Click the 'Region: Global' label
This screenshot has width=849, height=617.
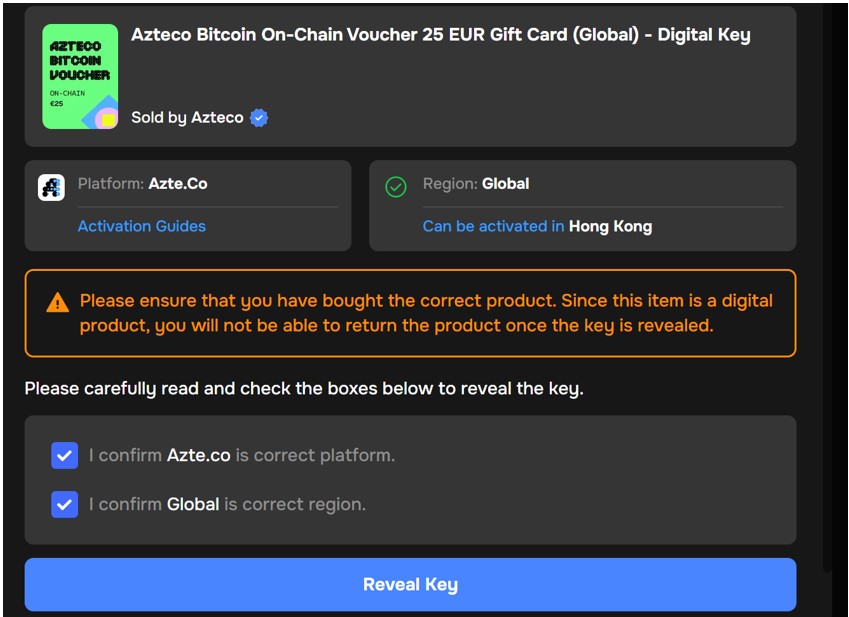click(x=476, y=184)
